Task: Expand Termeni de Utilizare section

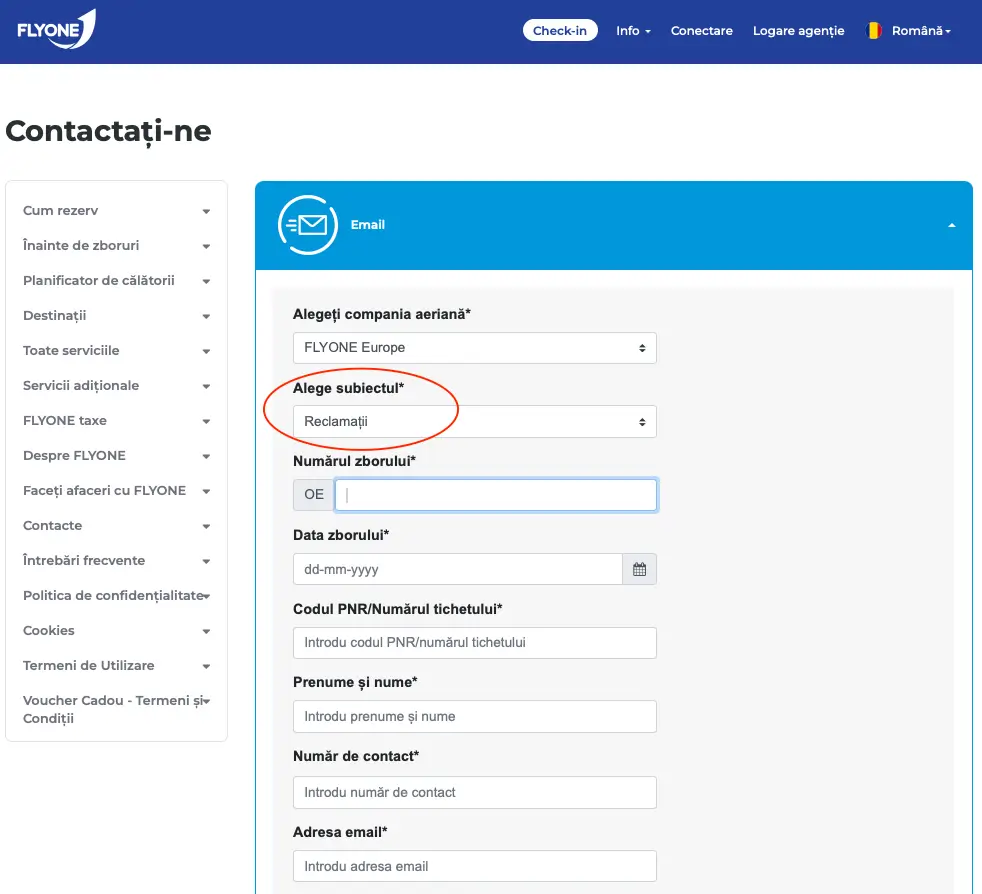Action: tap(116, 665)
